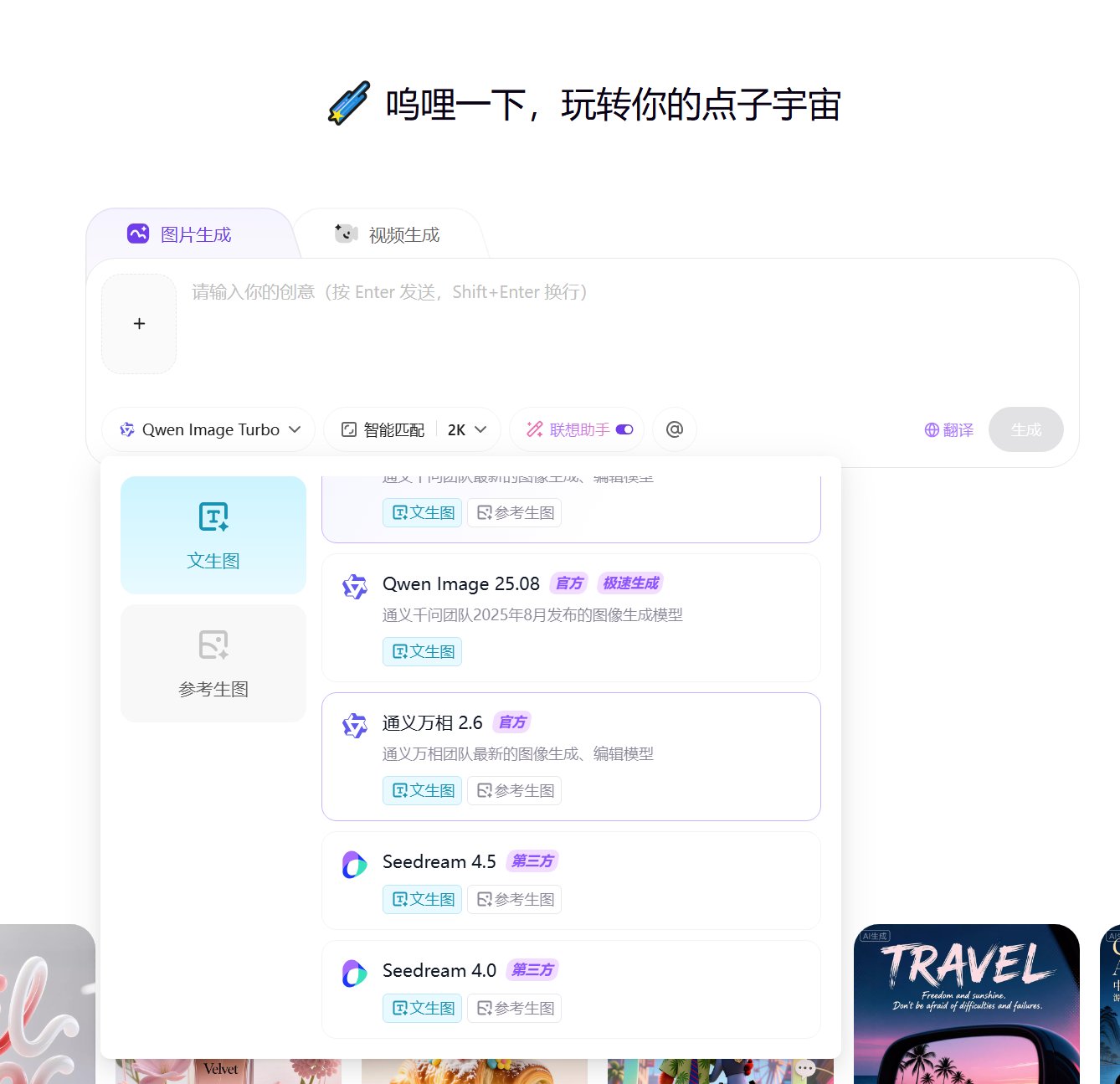
Task: Click the + icon to add an image
Action: coord(138,323)
